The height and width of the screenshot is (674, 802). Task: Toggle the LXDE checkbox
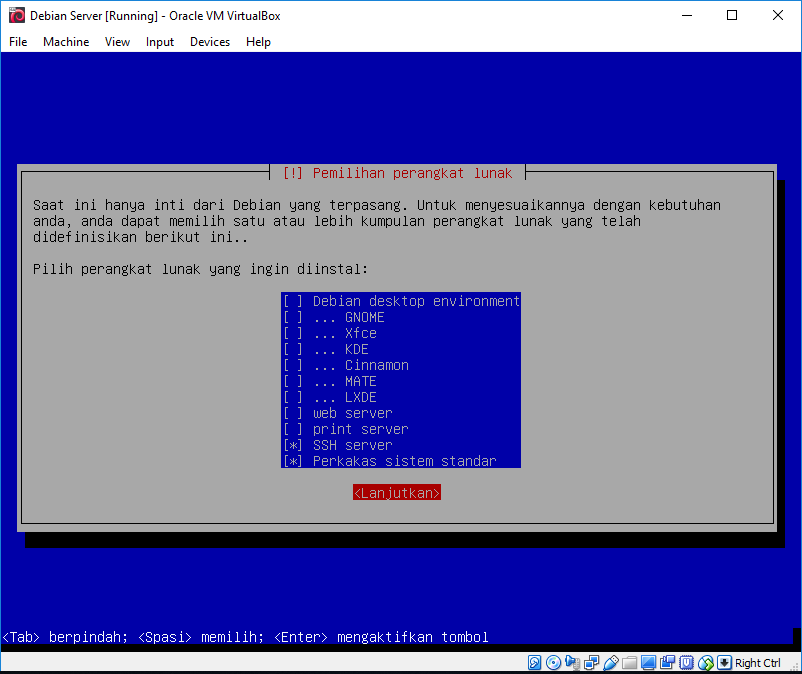tap(293, 397)
